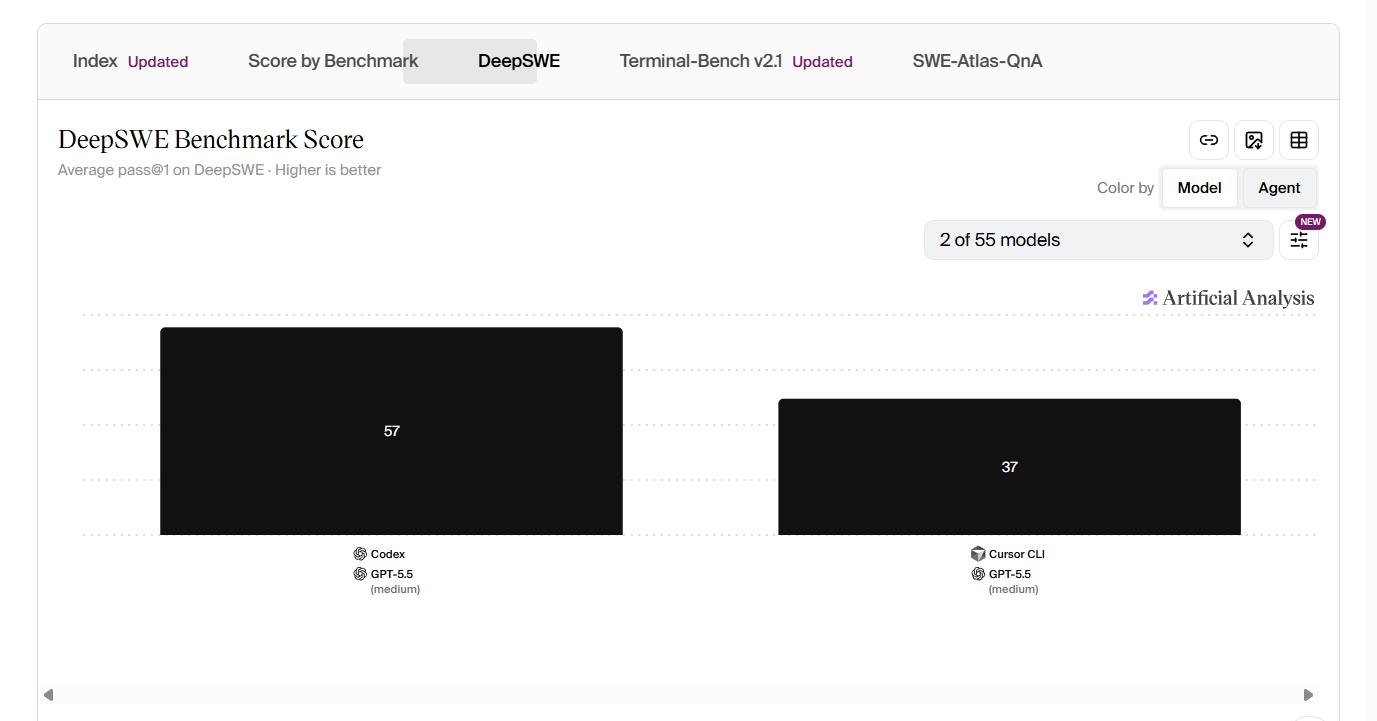This screenshot has width=1377, height=721.
Task: Click the OpenAI logo beside GPT-5.5 under Codex
Action: 360,574
